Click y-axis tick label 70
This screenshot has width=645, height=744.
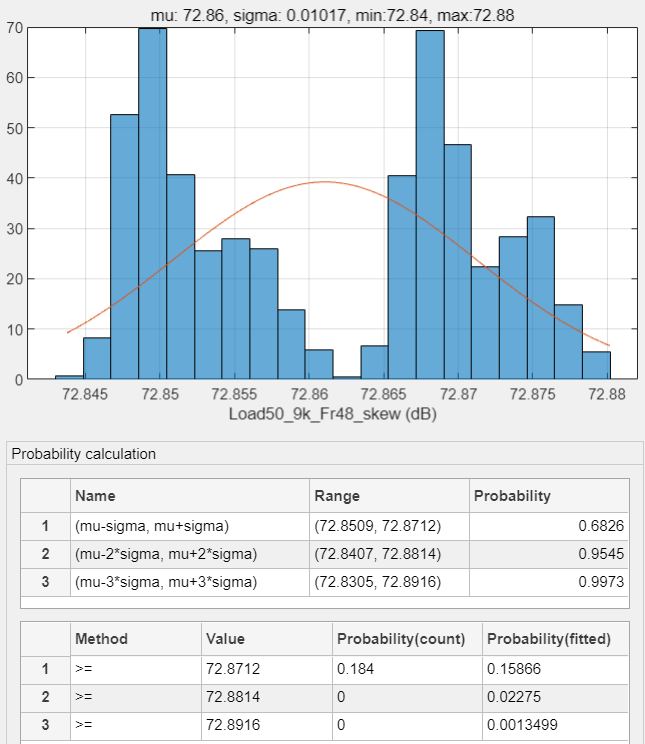(x=15, y=28)
